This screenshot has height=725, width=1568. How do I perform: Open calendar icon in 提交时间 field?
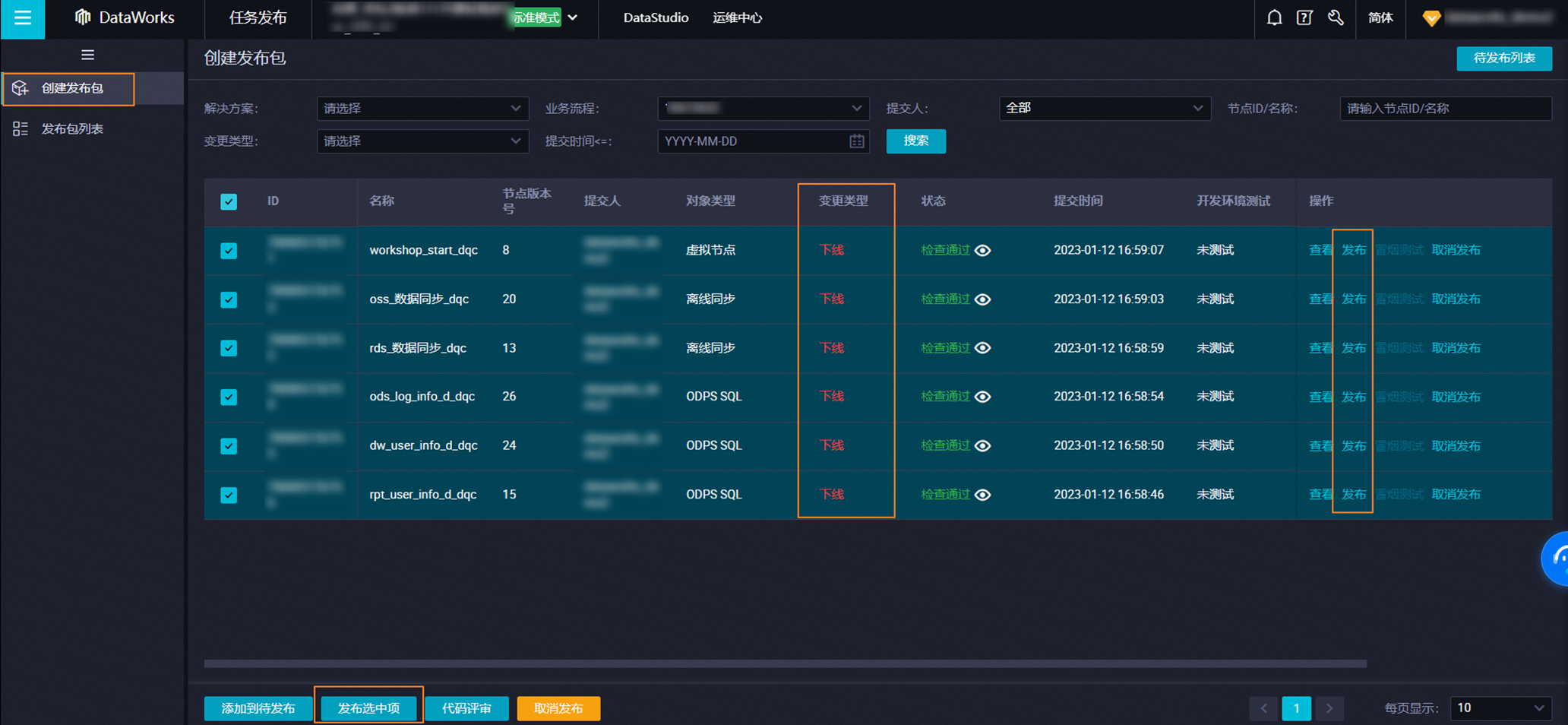tap(857, 141)
